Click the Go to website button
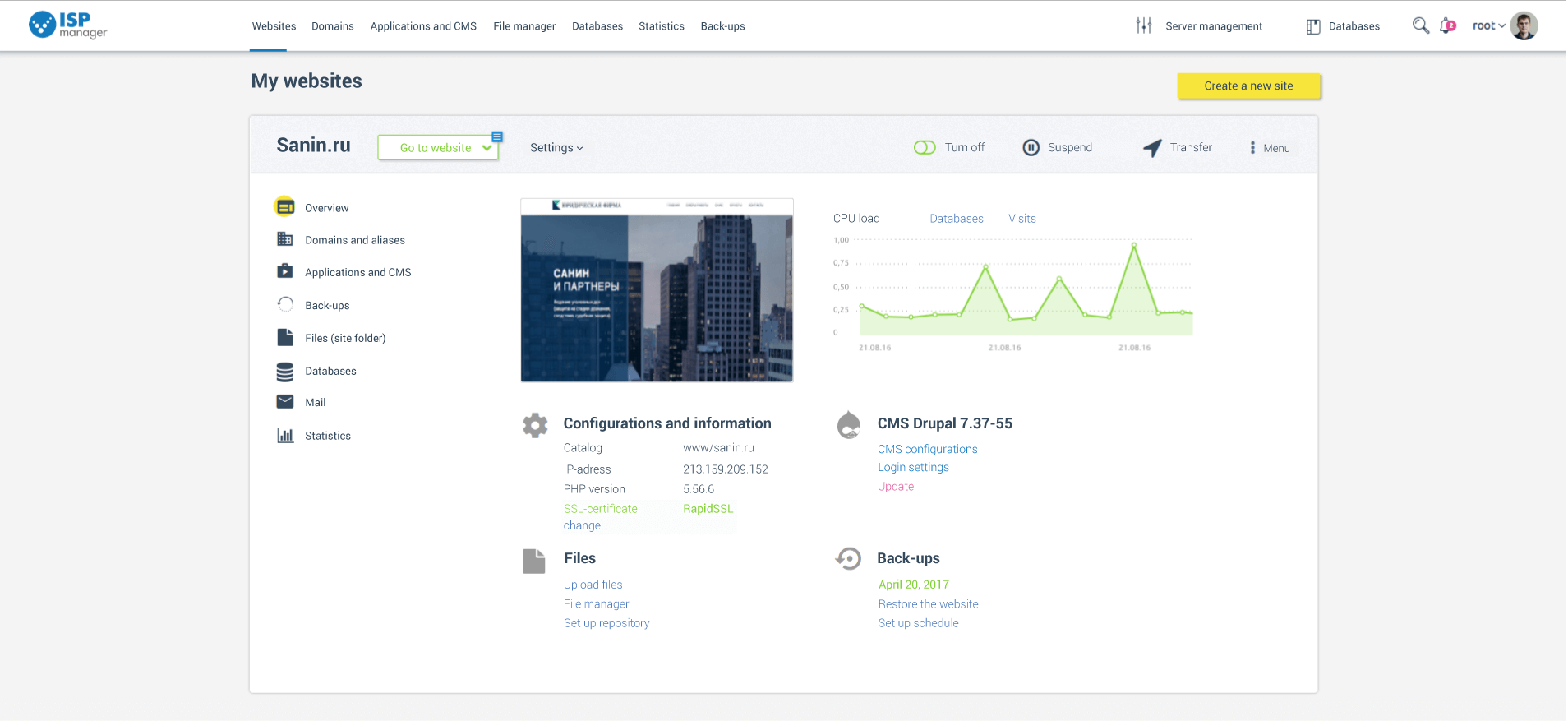The image size is (1568, 721). pos(437,148)
